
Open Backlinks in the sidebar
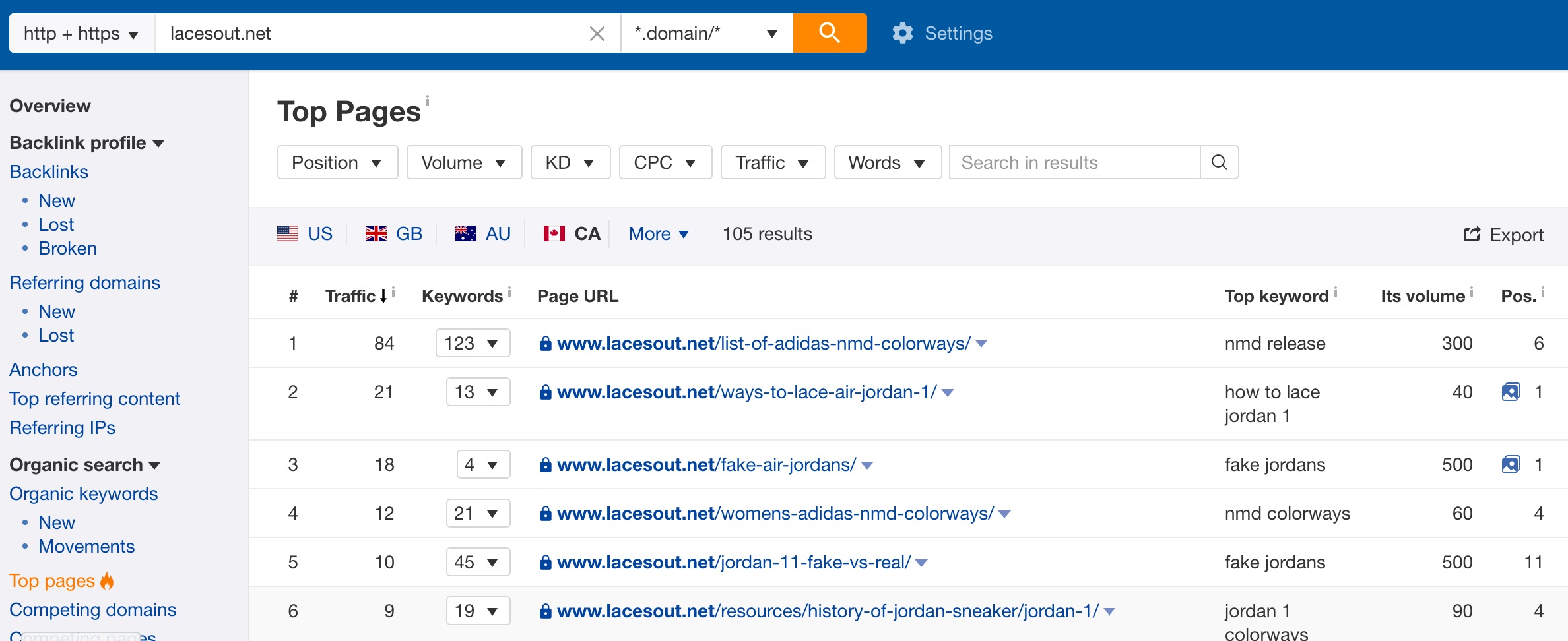(x=49, y=171)
